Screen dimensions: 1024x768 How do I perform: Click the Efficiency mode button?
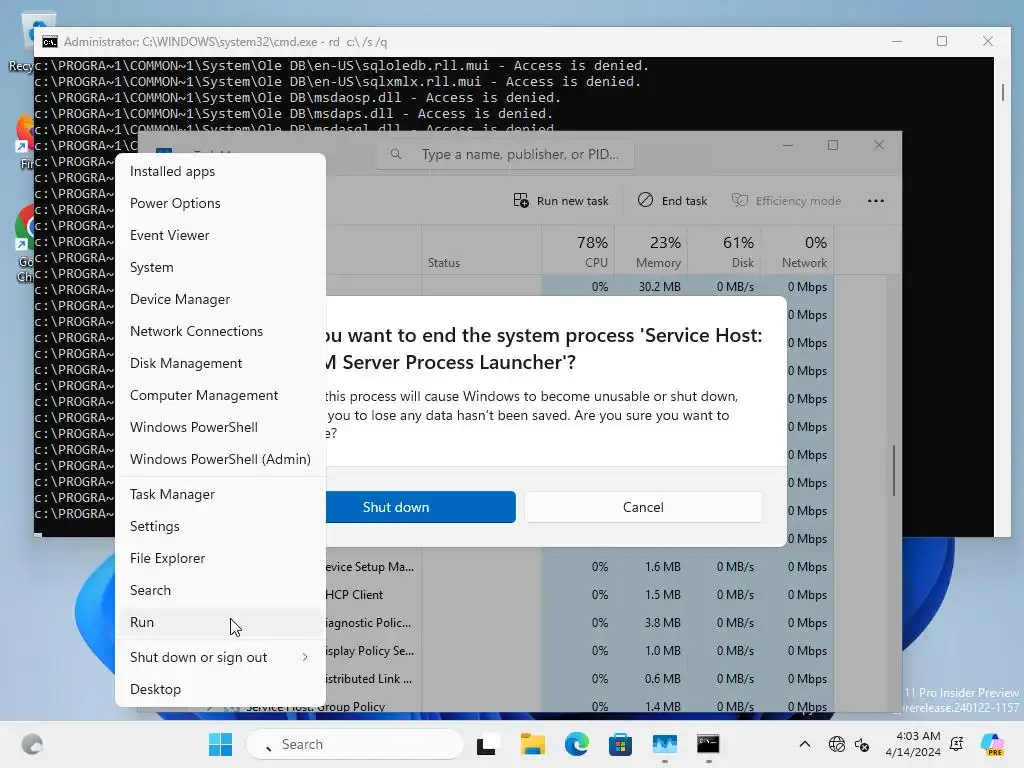point(786,200)
